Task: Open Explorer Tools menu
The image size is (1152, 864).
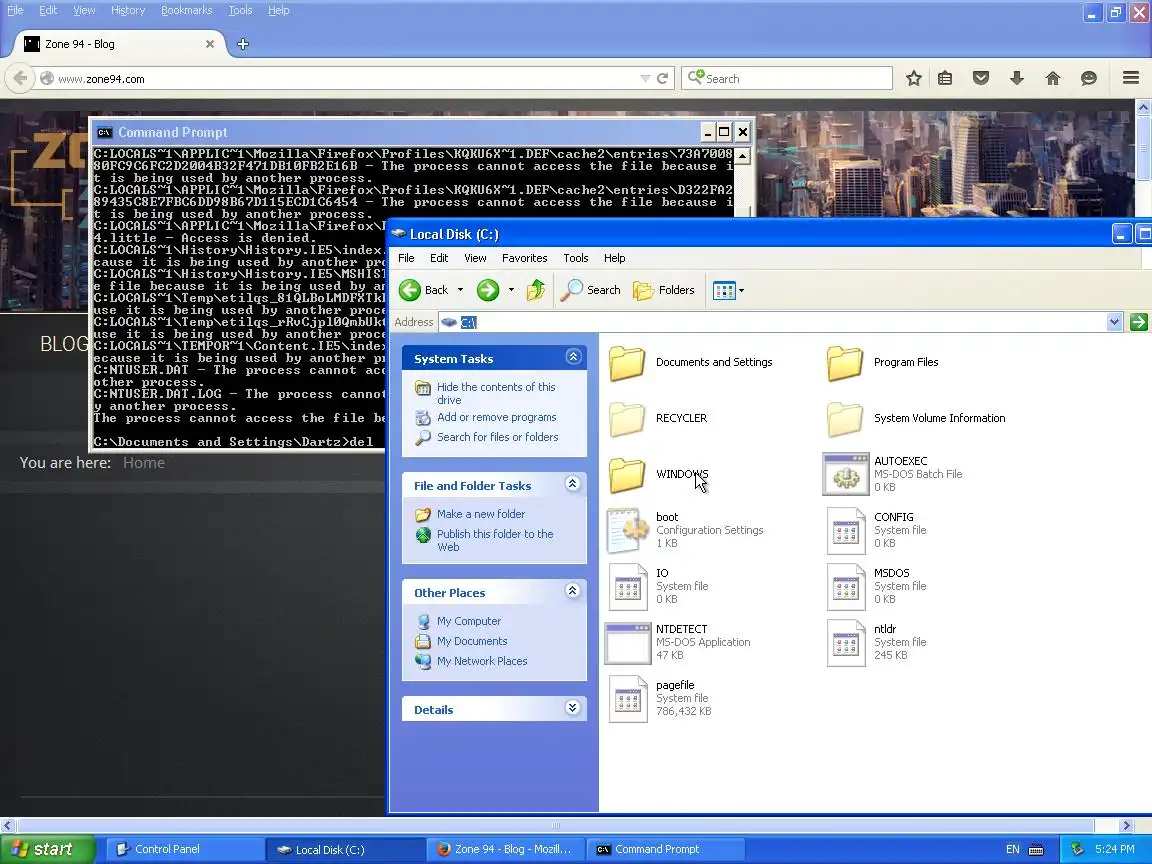Action: (x=575, y=258)
